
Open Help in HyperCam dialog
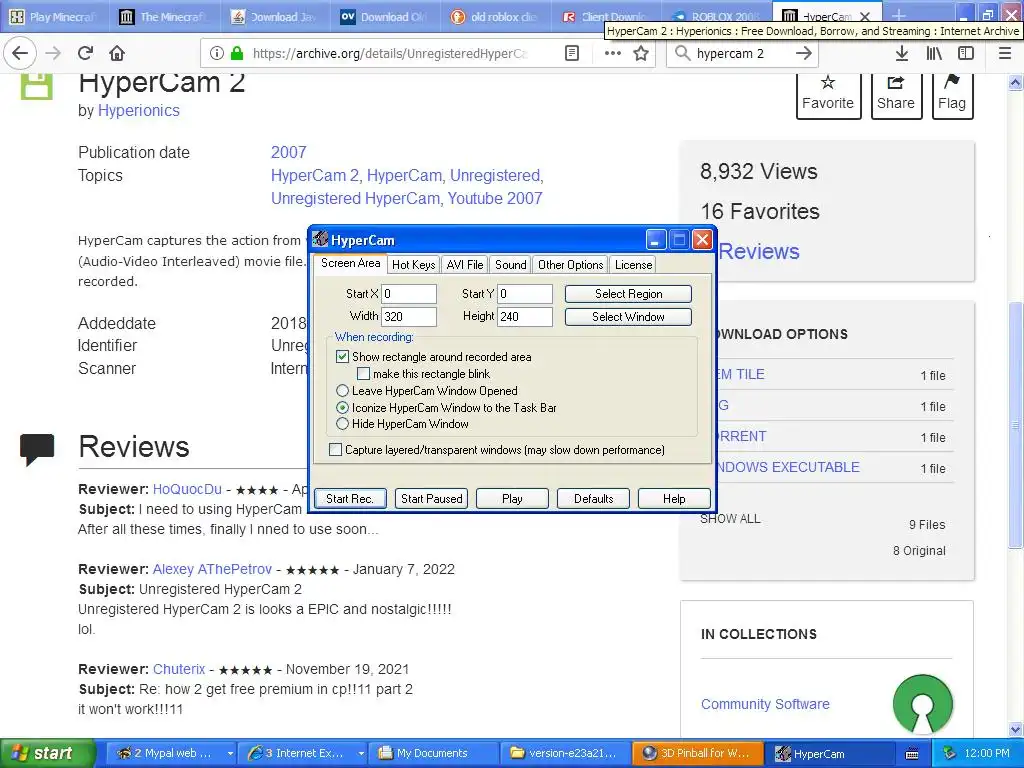[x=674, y=499]
